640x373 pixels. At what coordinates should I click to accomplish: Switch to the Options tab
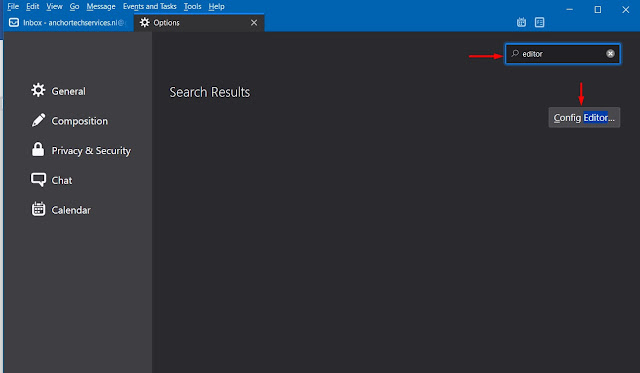click(199, 22)
